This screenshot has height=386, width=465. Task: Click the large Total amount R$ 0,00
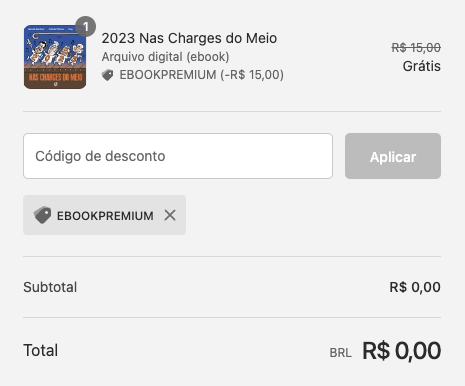click(402, 351)
